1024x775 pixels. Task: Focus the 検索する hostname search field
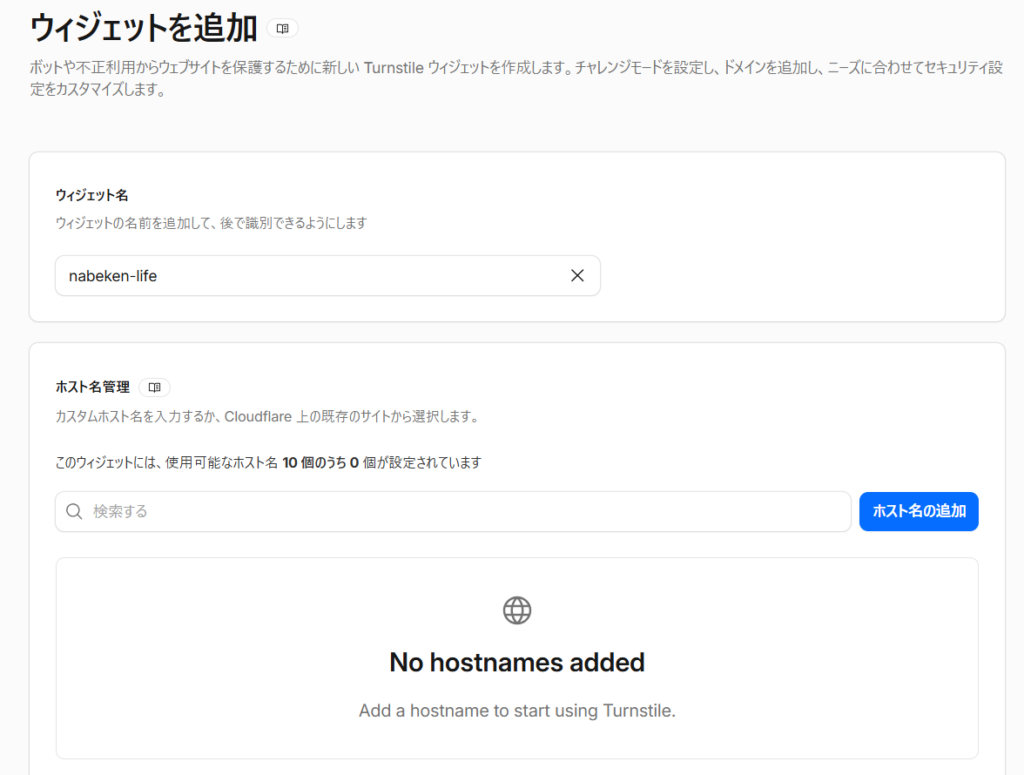pos(453,511)
